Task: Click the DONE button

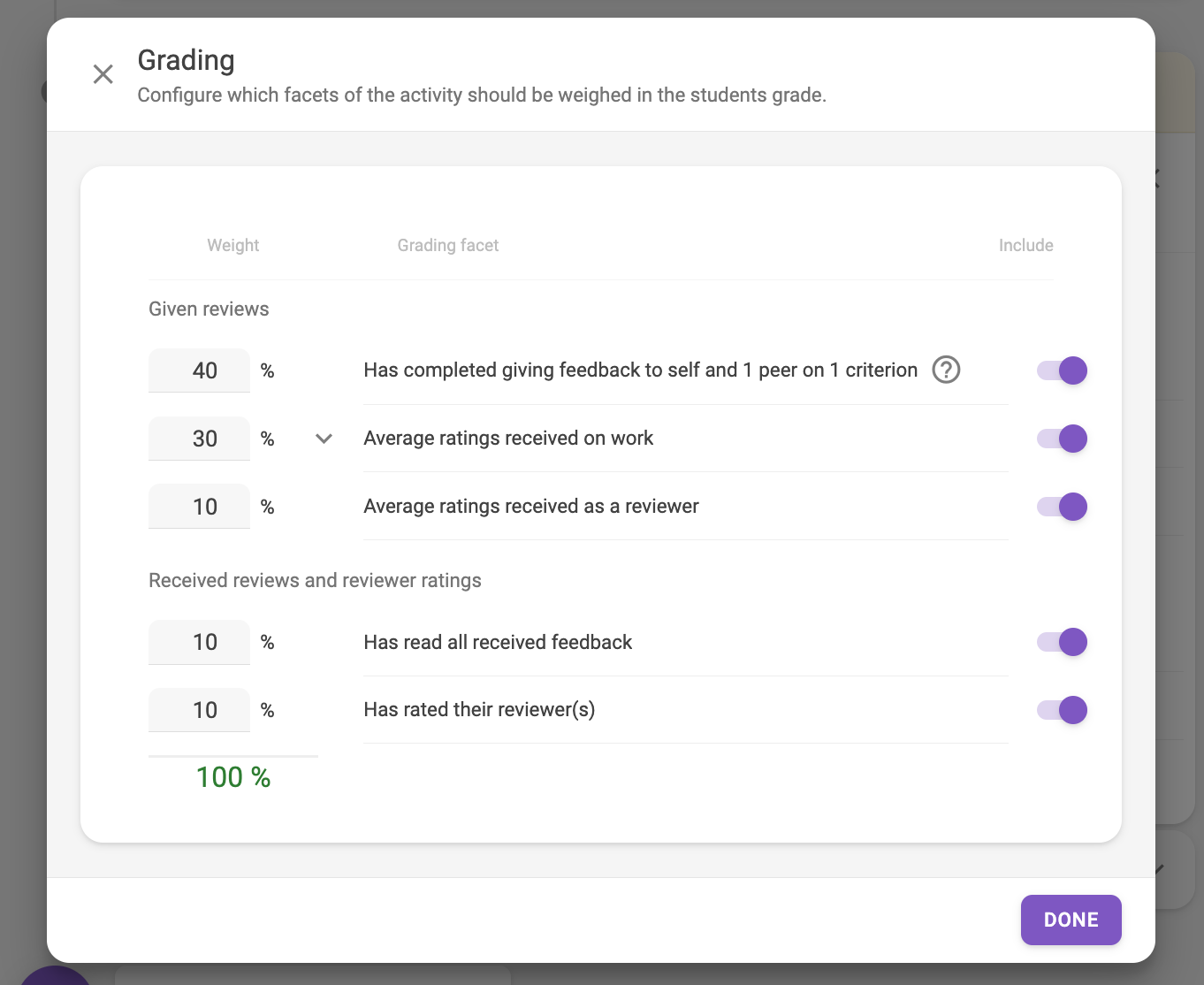Action: (1071, 920)
